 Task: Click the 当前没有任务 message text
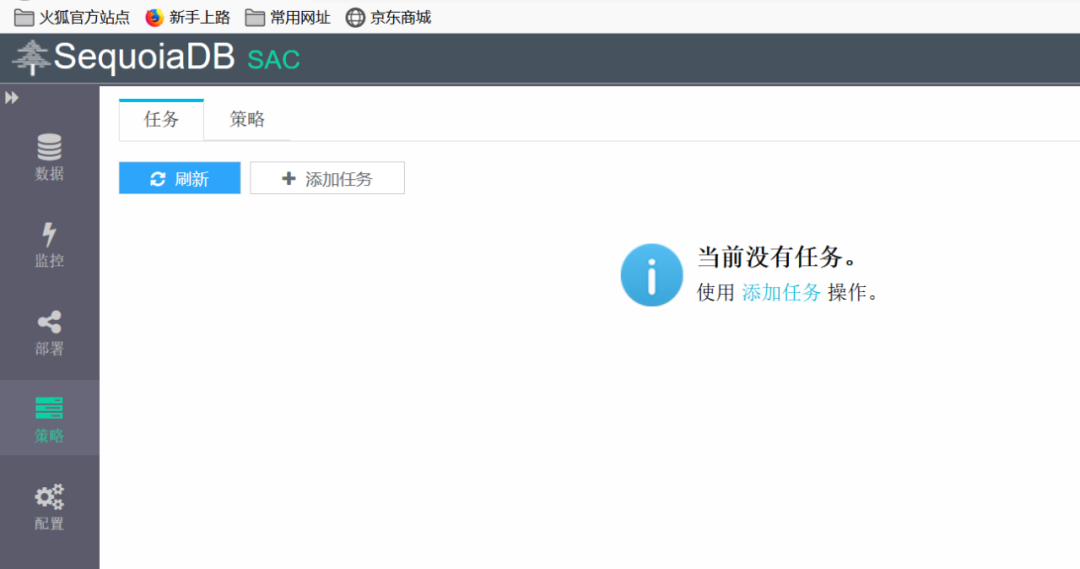coord(778,258)
